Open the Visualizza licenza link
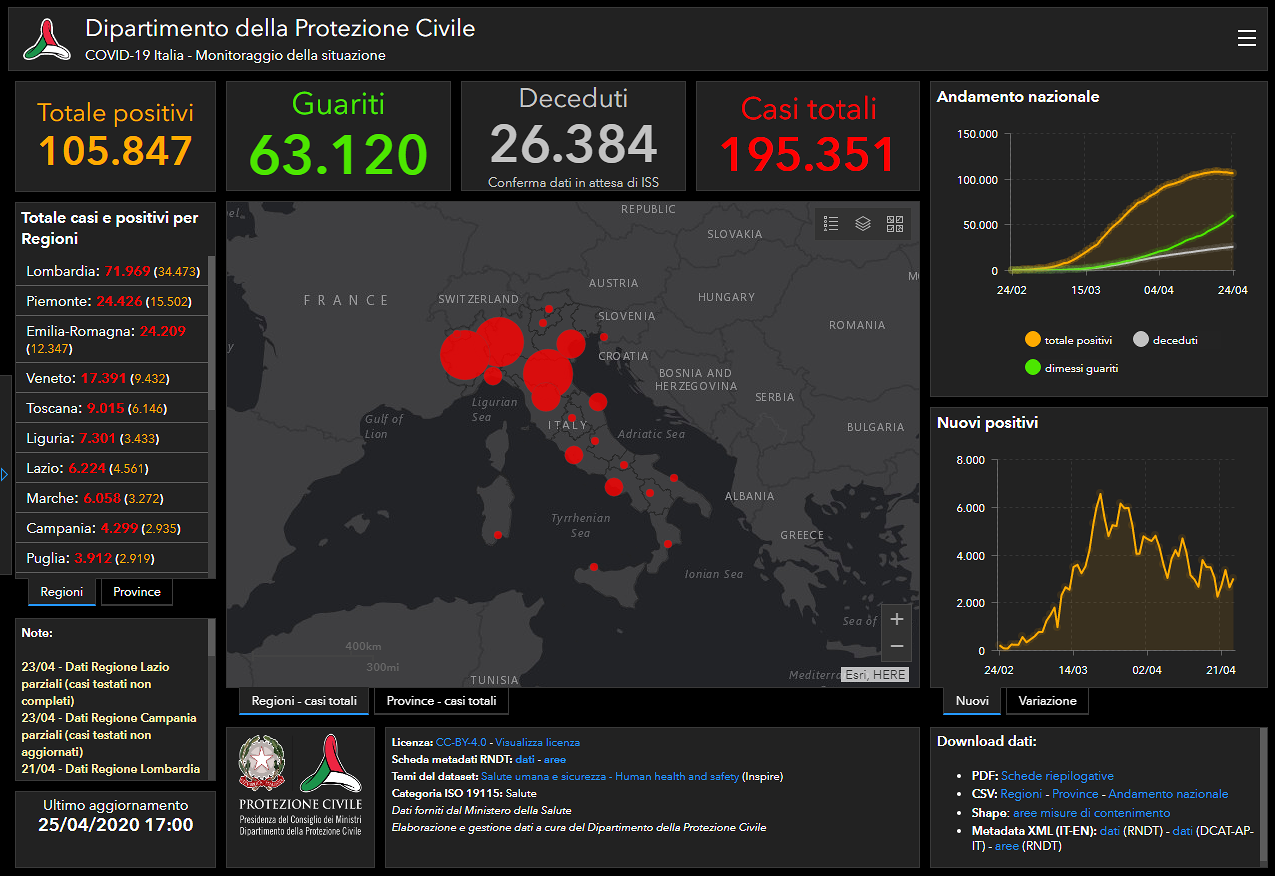This screenshot has height=876, width=1275. pyautogui.click(x=537, y=742)
